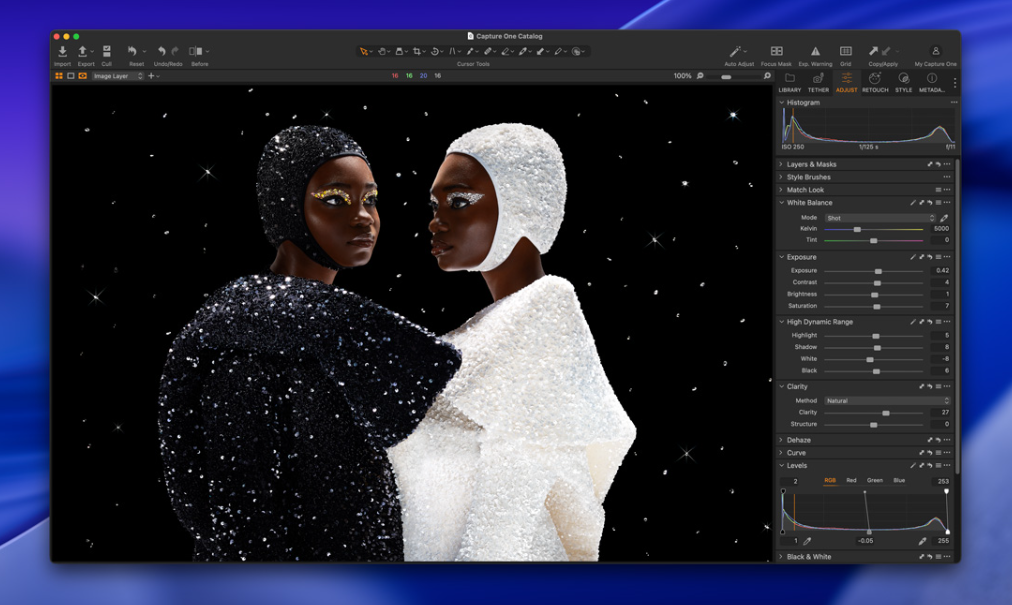Open the My Capture One account icon

tap(935, 51)
